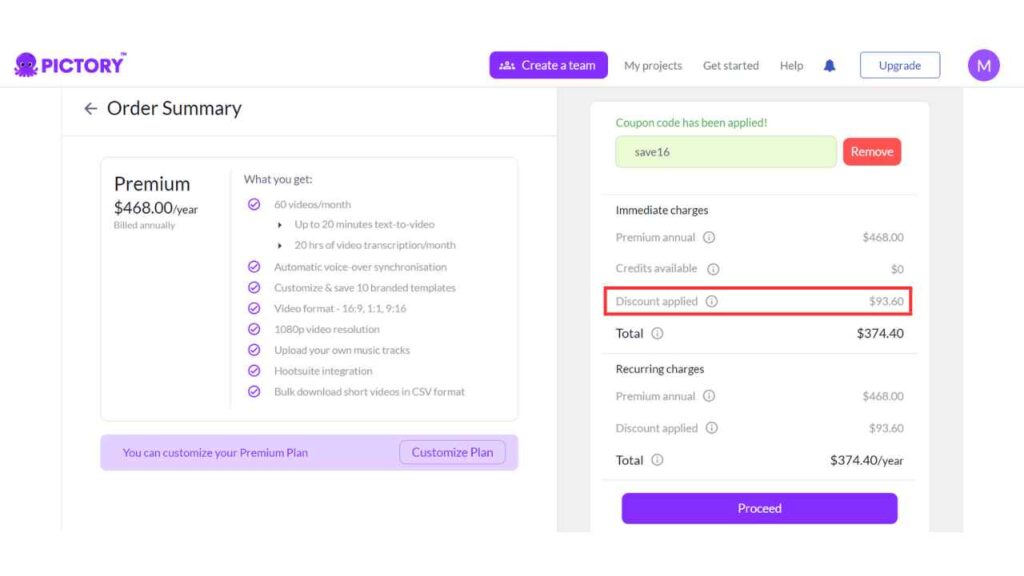The width and height of the screenshot is (1024, 576).
Task: Click the Upgrade button
Action: click(900, 65)
